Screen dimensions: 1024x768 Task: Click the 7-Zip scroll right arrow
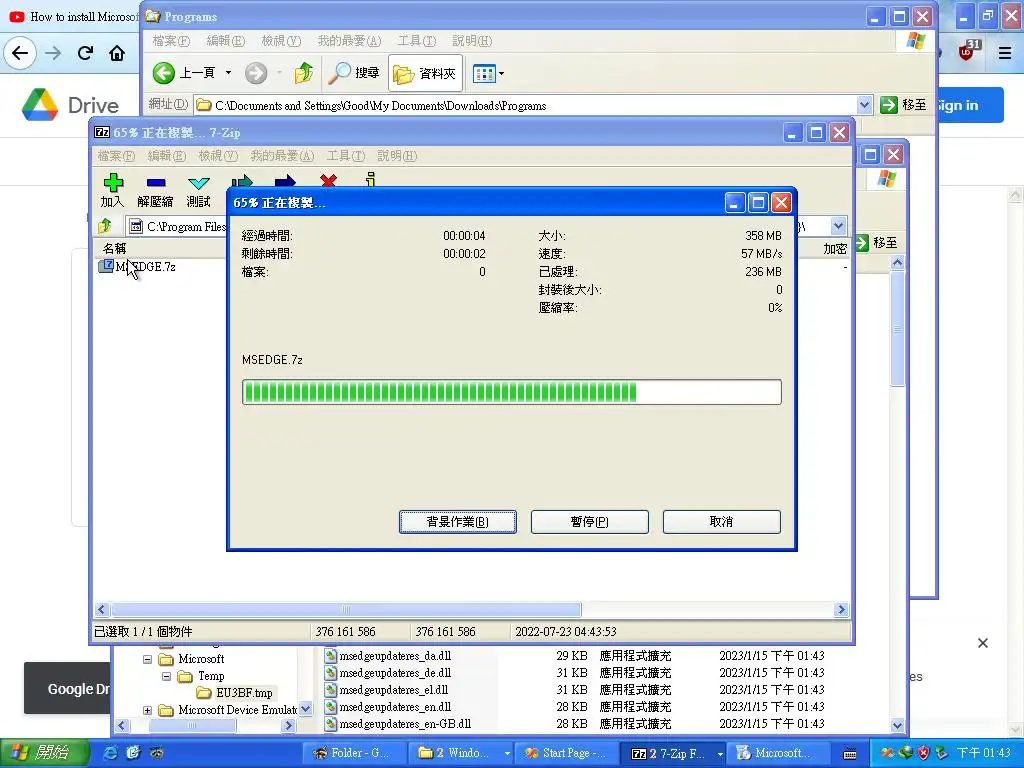[x=841, y=610]
